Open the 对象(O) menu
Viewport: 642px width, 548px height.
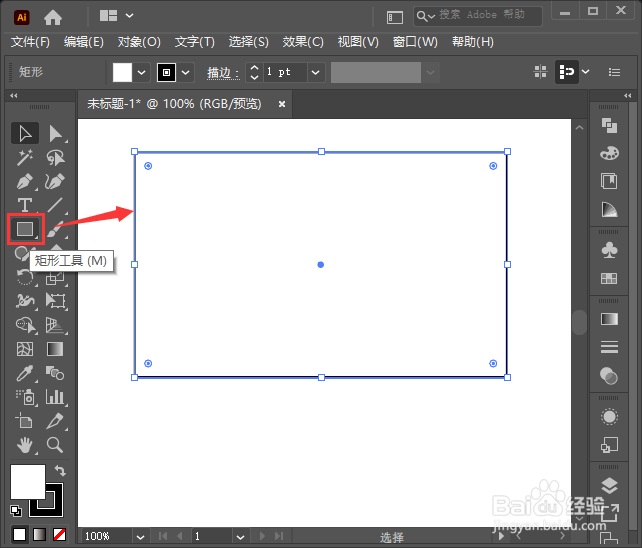139,42
